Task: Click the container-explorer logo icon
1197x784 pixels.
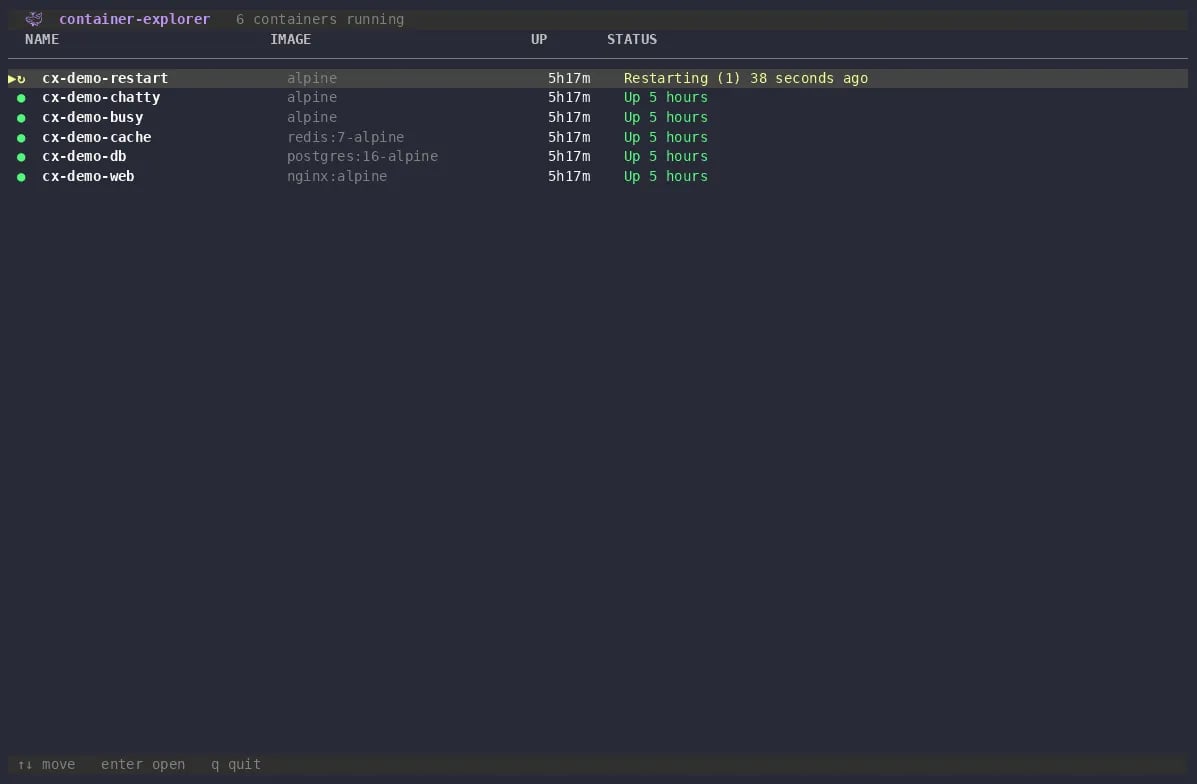Action: click(x=34, y=19)
